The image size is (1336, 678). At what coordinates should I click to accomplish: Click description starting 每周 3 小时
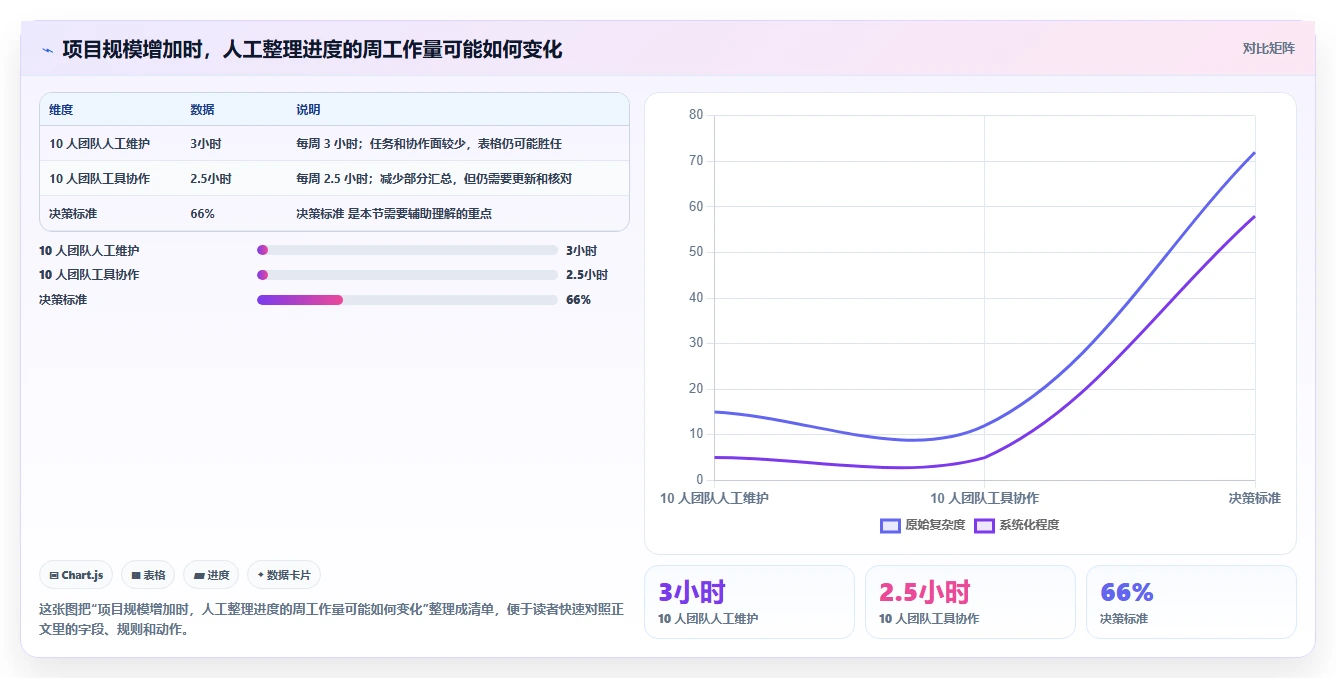click(429, 144)
